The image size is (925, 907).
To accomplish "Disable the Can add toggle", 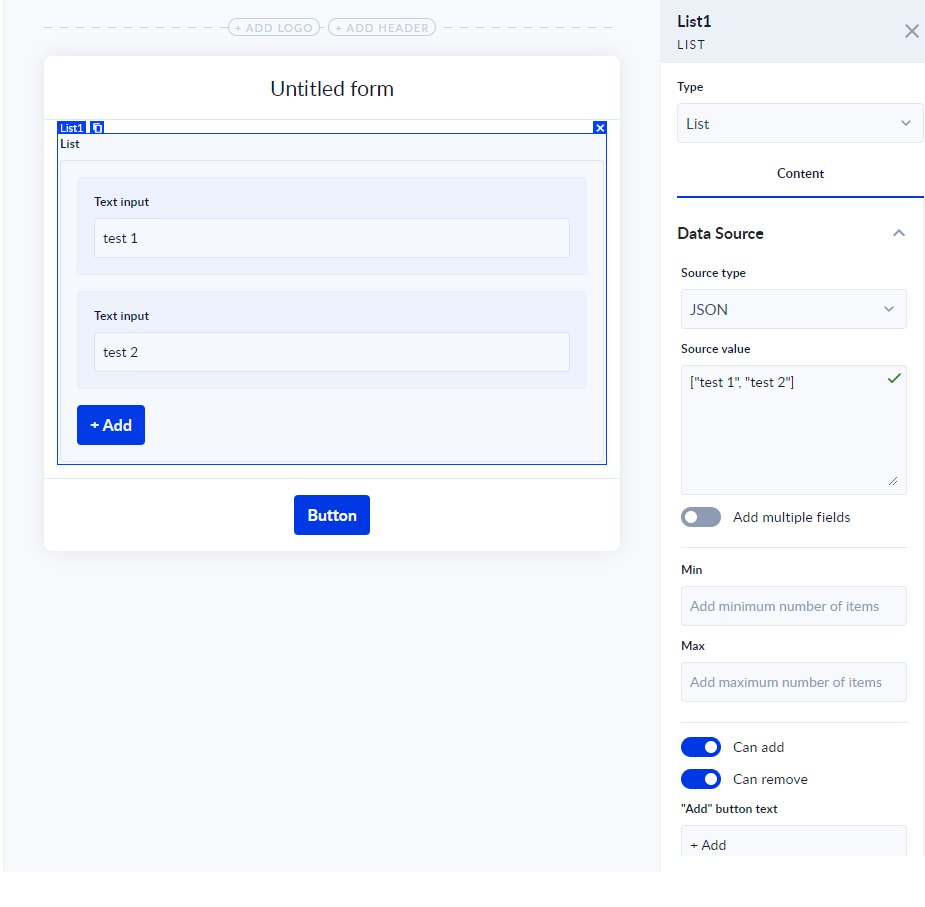I will pos(700,747).
